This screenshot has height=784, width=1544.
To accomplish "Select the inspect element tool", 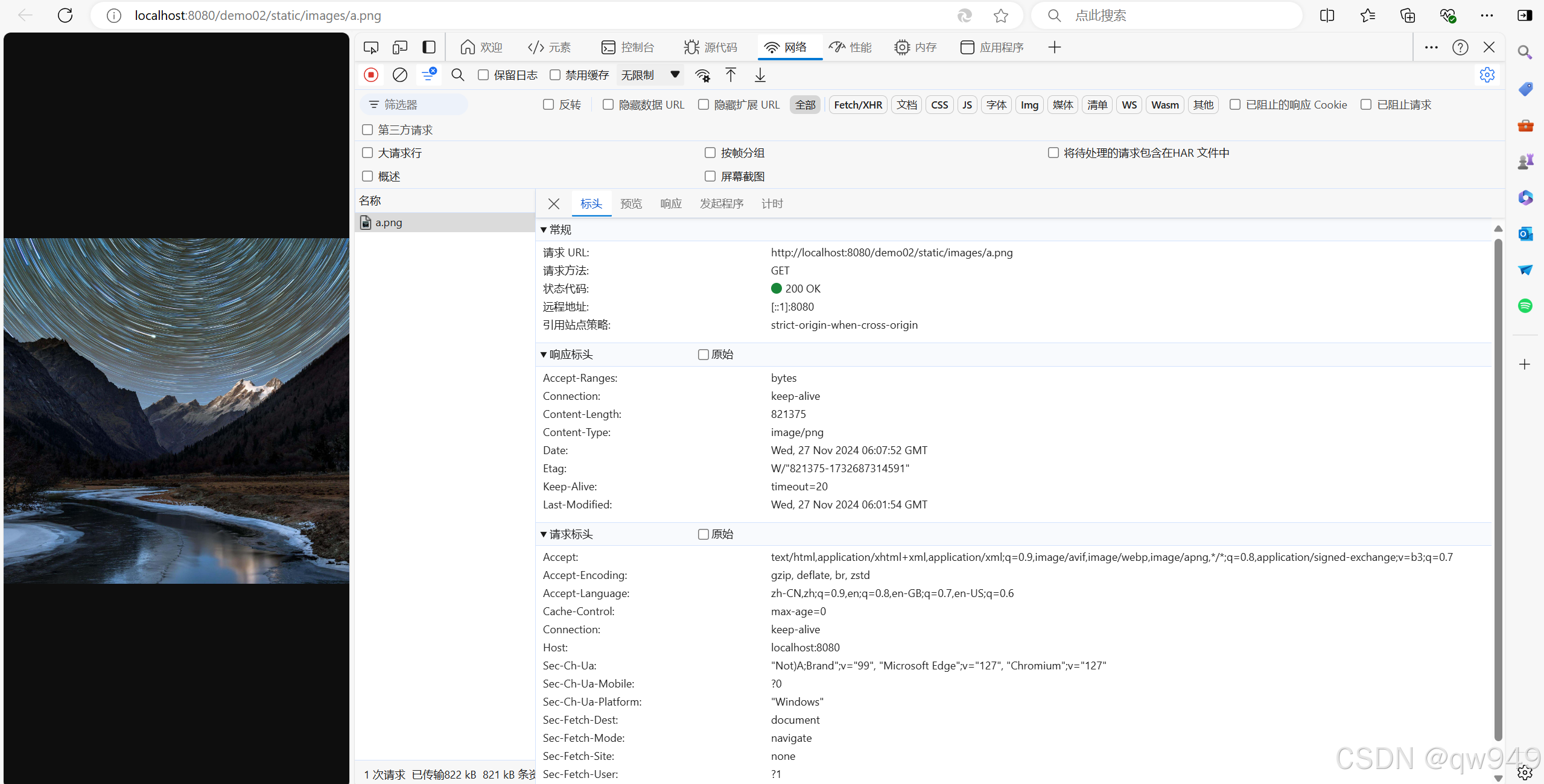I will click(370, 47).
